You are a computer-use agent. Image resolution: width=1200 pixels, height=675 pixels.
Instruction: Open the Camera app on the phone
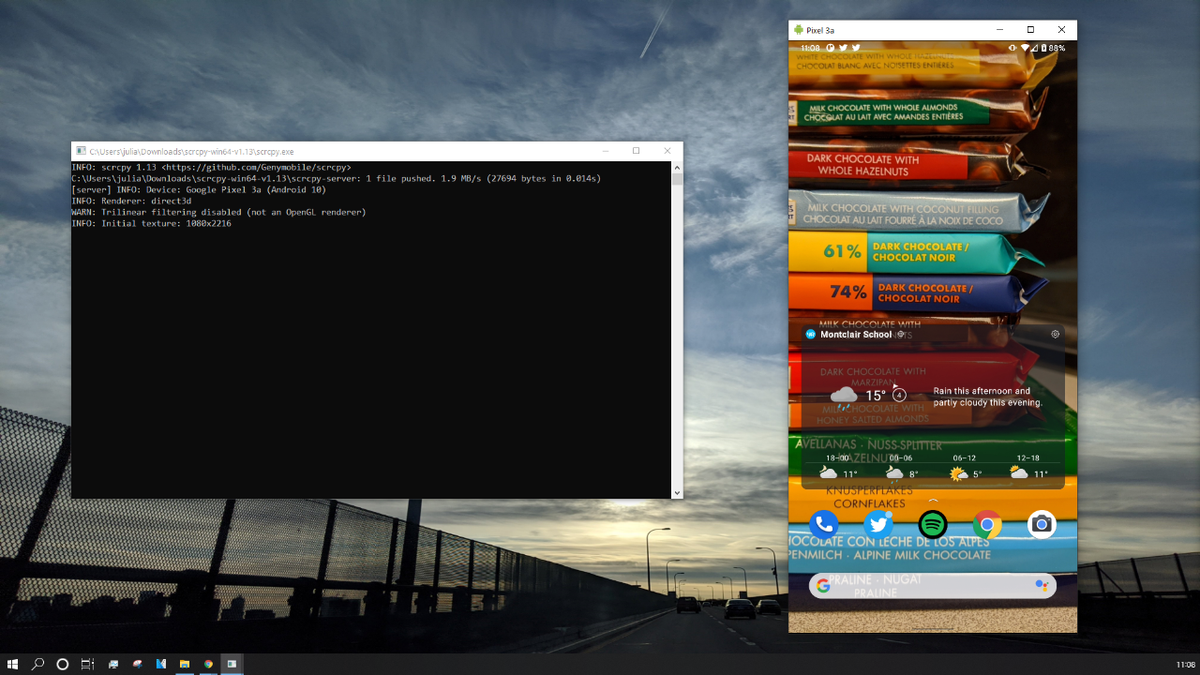point(1041,524)
